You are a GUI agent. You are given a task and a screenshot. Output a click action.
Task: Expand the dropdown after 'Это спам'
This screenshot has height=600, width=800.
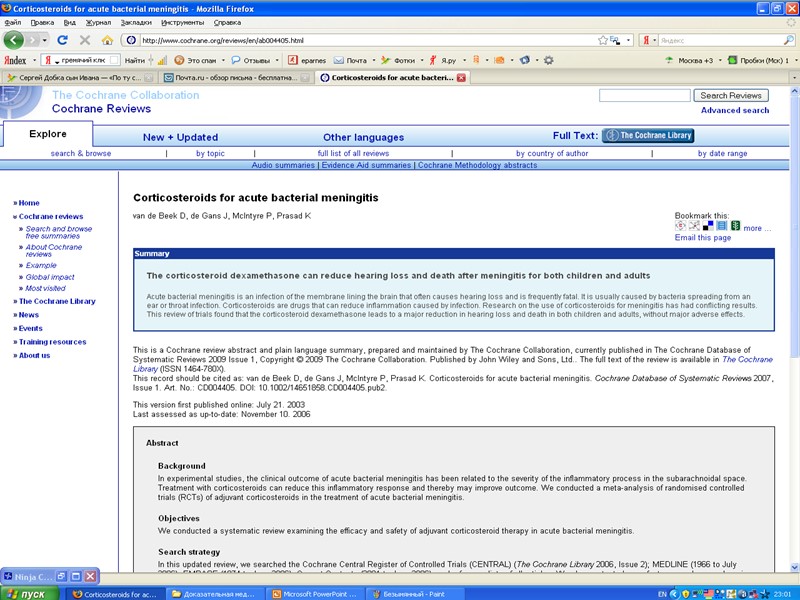tap(223, 60)
